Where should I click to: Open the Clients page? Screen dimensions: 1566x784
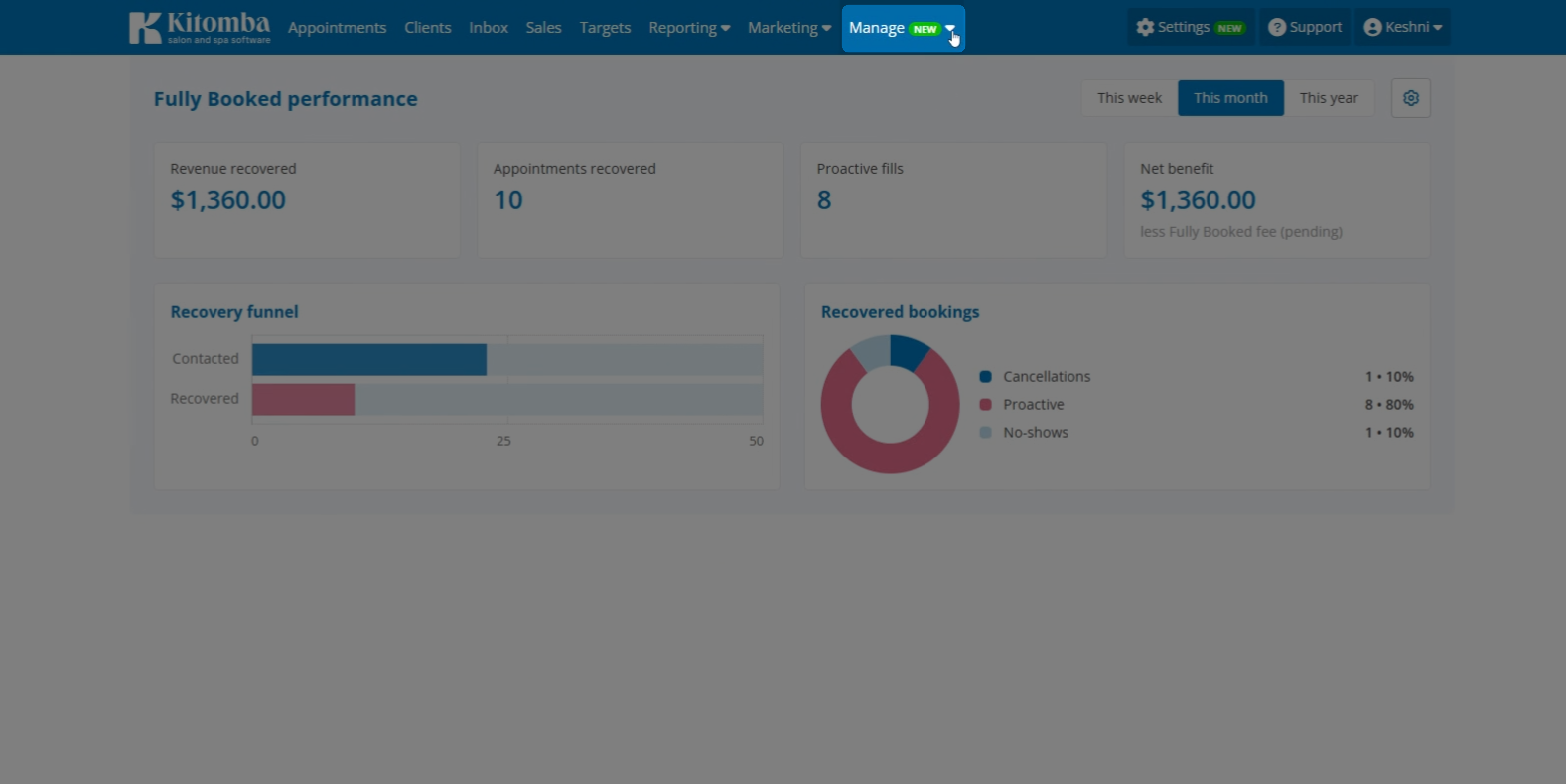coord(428,28)
